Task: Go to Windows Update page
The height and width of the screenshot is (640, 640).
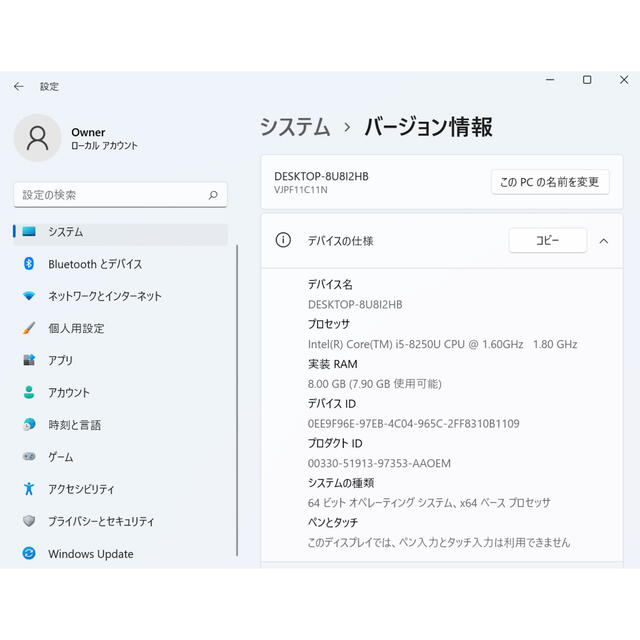Action: click(120, 553)
